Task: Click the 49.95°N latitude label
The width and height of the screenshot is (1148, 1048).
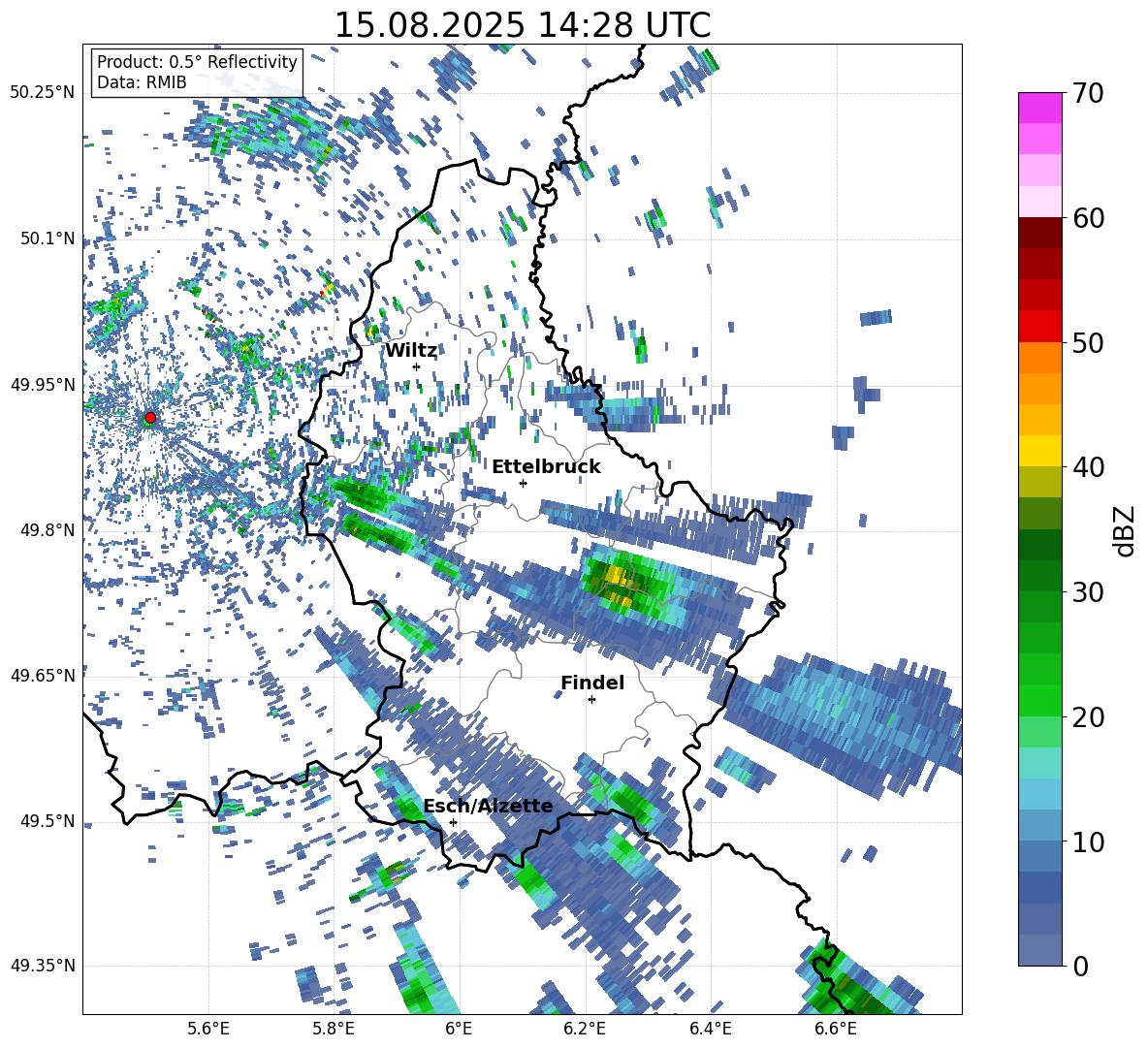Action: [43, 384]
